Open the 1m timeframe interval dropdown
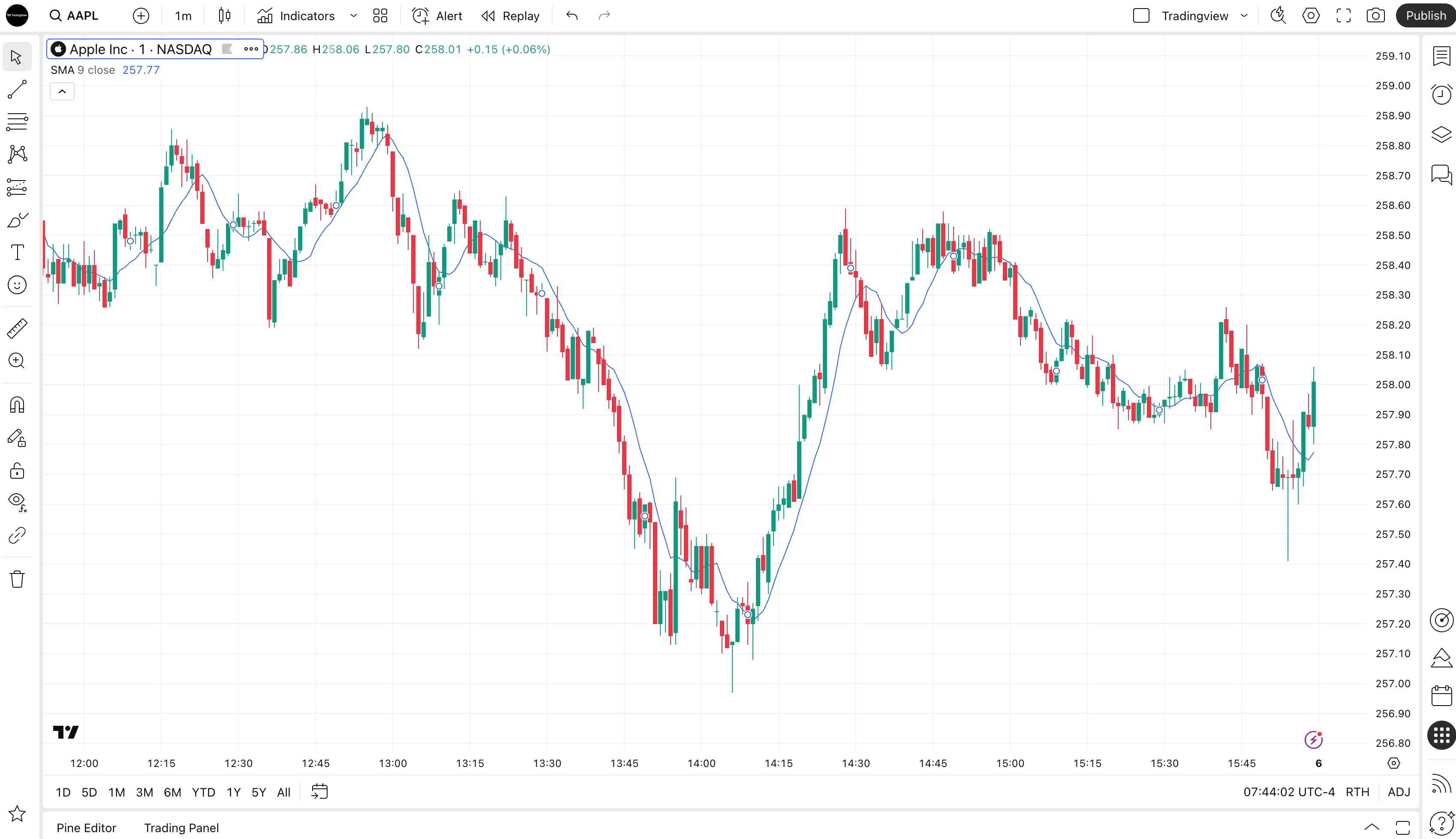 pos(183,15)
